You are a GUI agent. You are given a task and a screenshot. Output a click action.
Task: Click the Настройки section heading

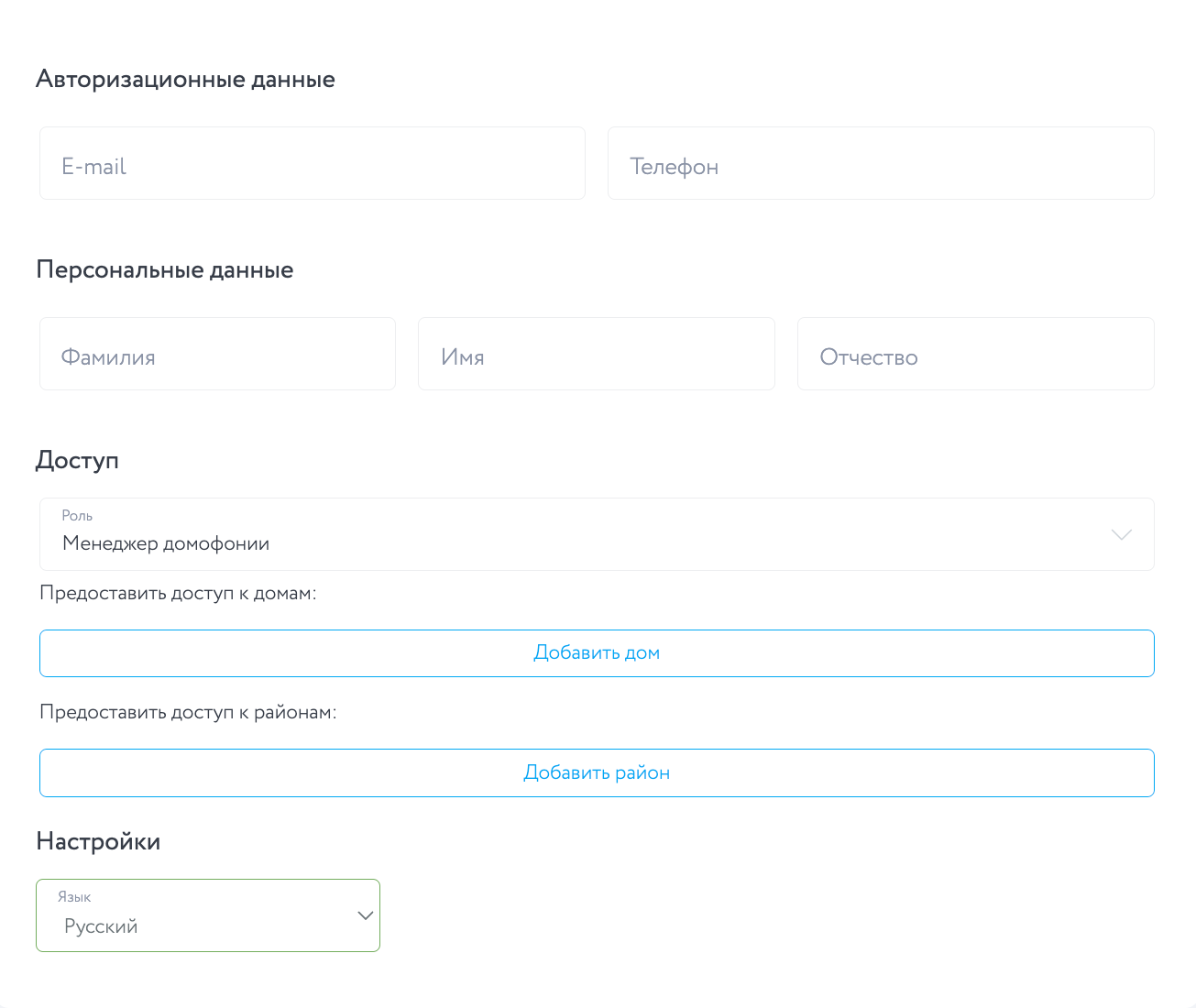(x=98, y=841)
